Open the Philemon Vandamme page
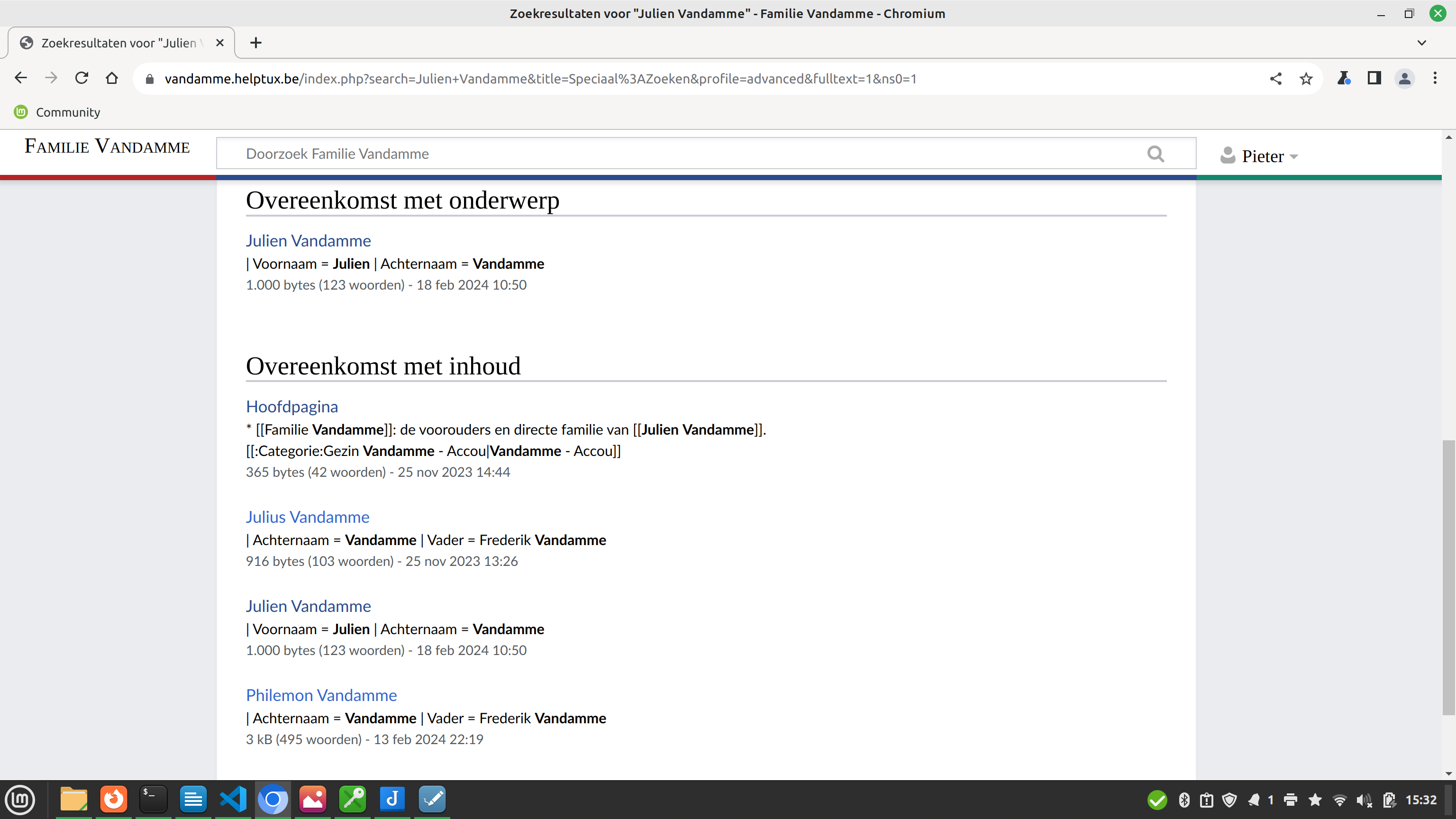The height and width of the screenshot is (819, 1456). tap(321, 695)
